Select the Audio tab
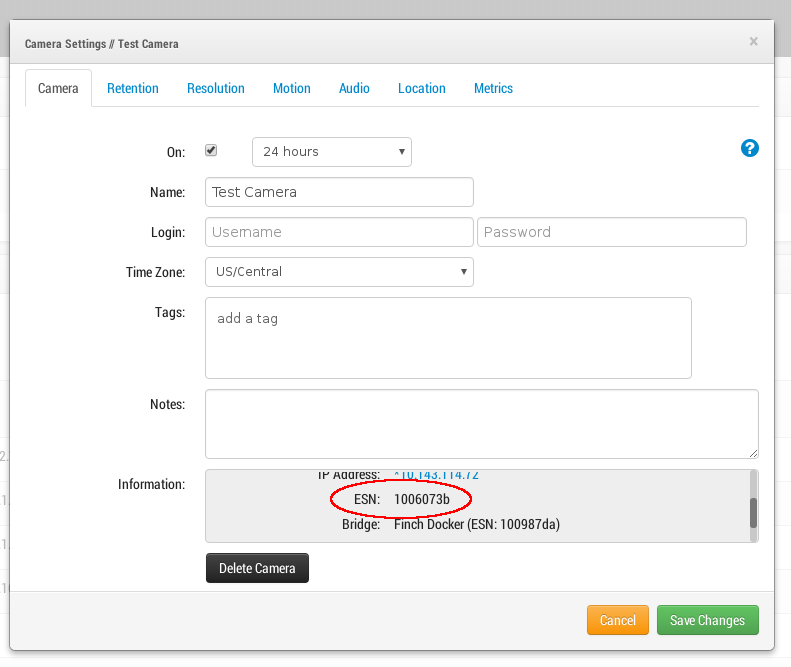Image resolution: width=791 pixels, height=667 pixels. point(354,88)
